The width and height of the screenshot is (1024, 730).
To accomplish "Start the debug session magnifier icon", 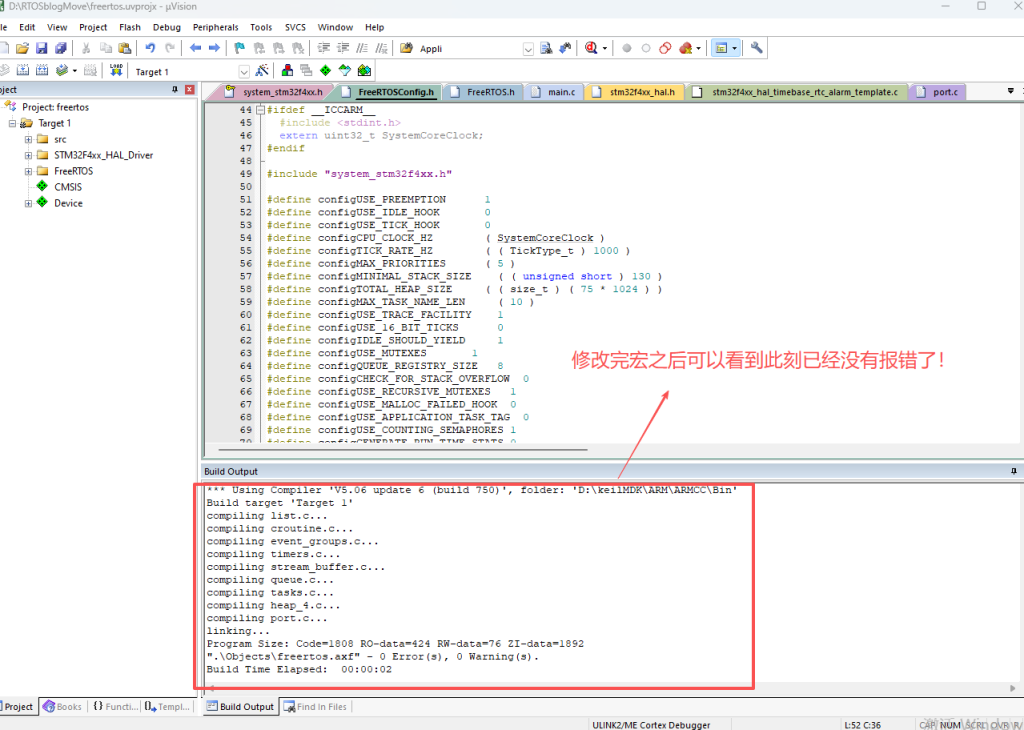I will coord(592,48).
